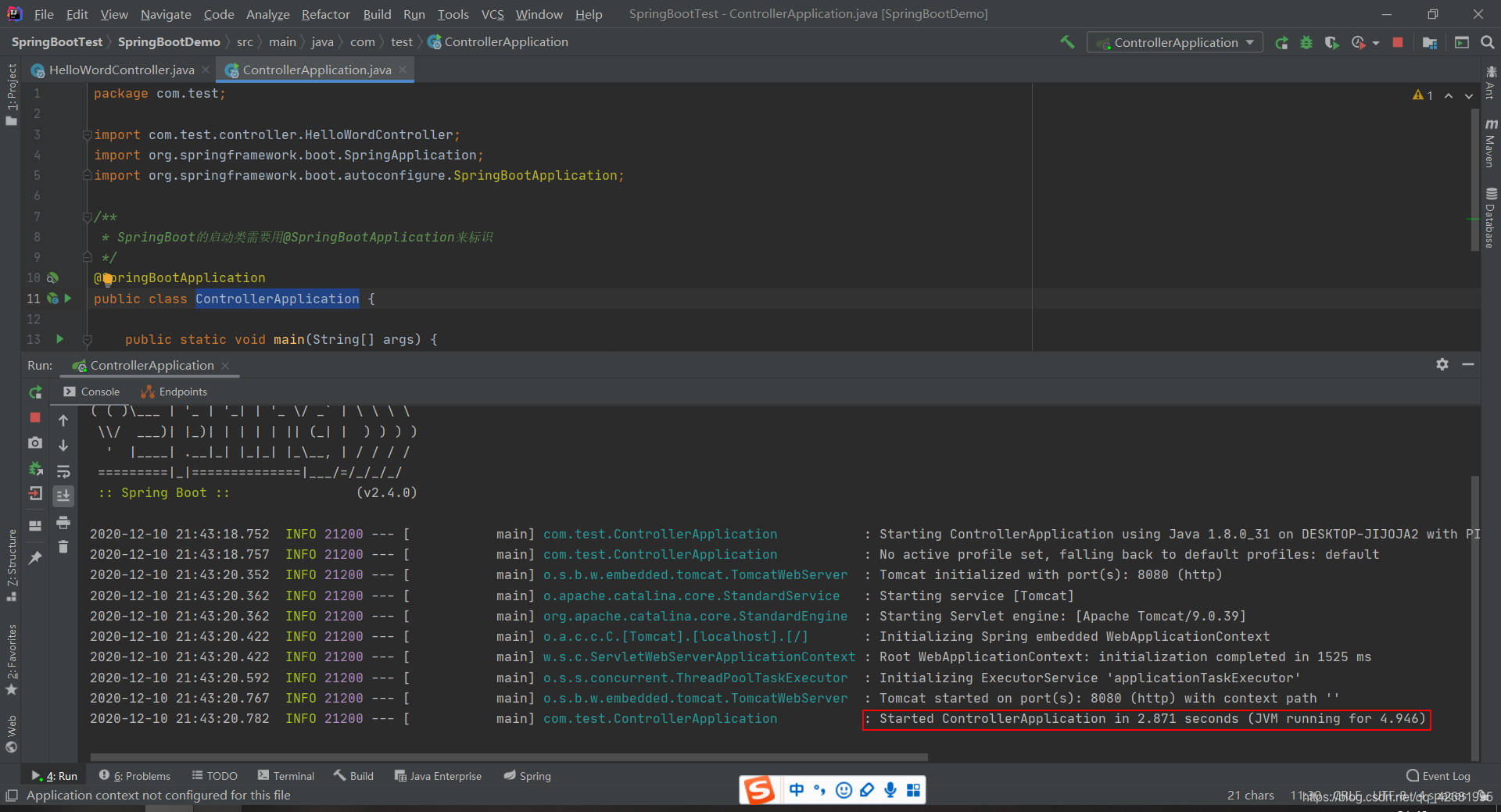Print console output icon
Image resolution: width=1501 pixels, height=812 pixels.
[x=63, y=522]
